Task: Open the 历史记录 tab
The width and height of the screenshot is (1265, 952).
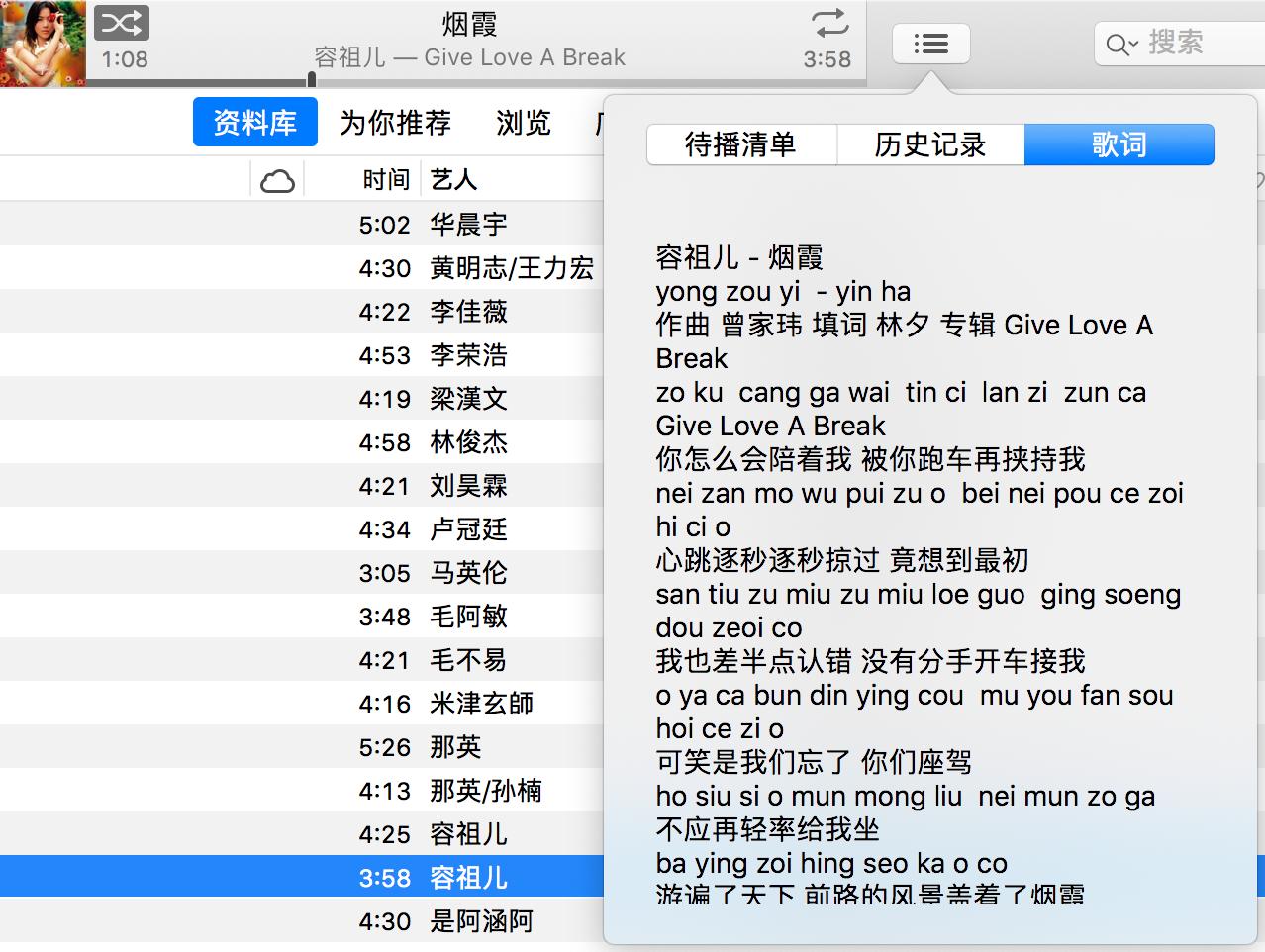Action: (929, 144)
